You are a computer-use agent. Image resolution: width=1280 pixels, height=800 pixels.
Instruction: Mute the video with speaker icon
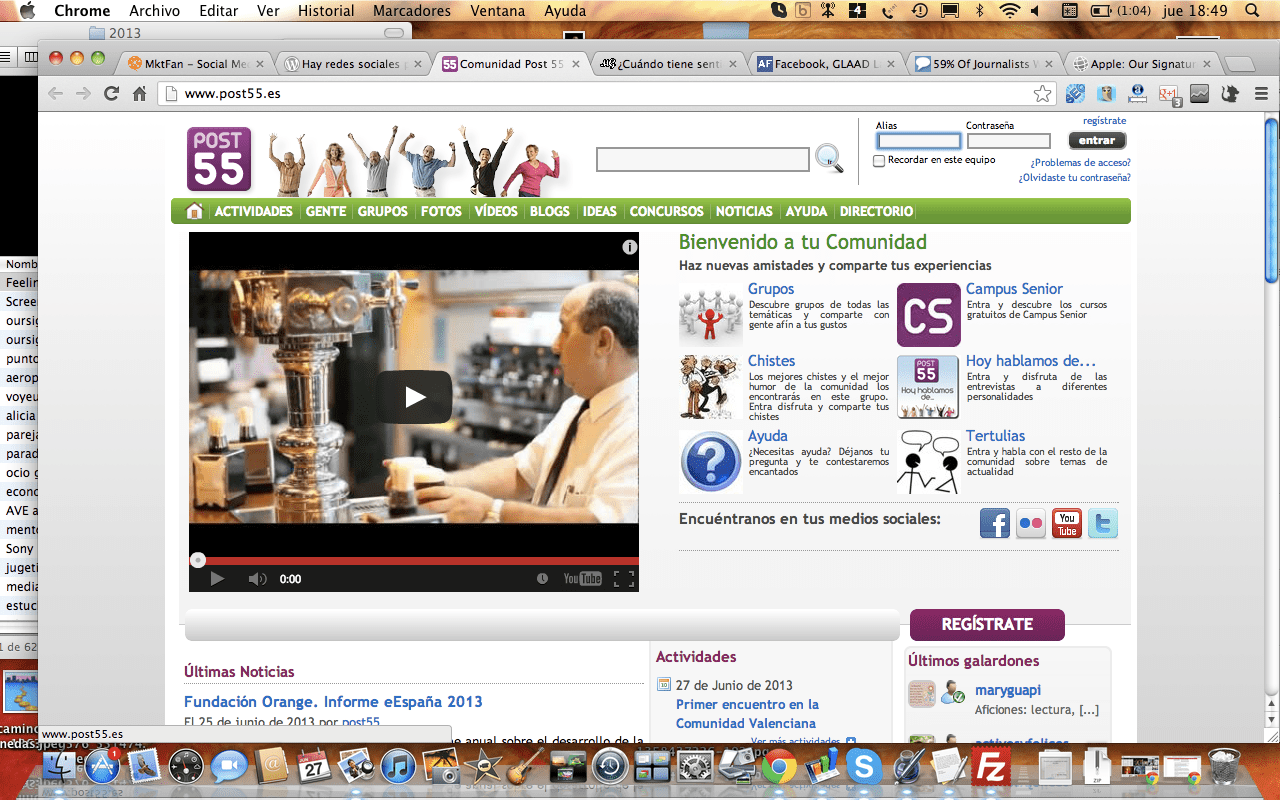click(257, 579)
